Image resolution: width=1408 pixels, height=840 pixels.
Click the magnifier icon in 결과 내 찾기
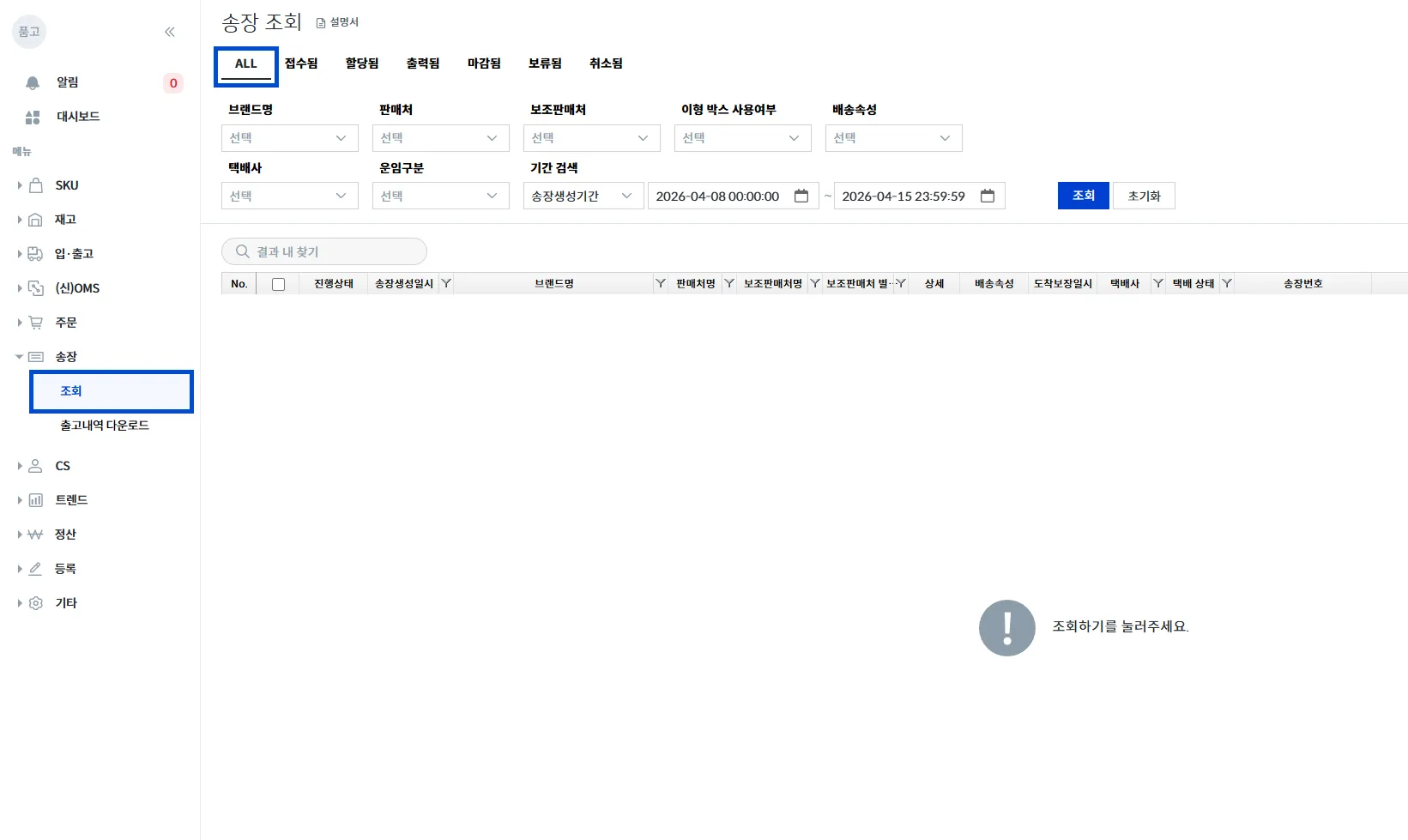point(243,251)
